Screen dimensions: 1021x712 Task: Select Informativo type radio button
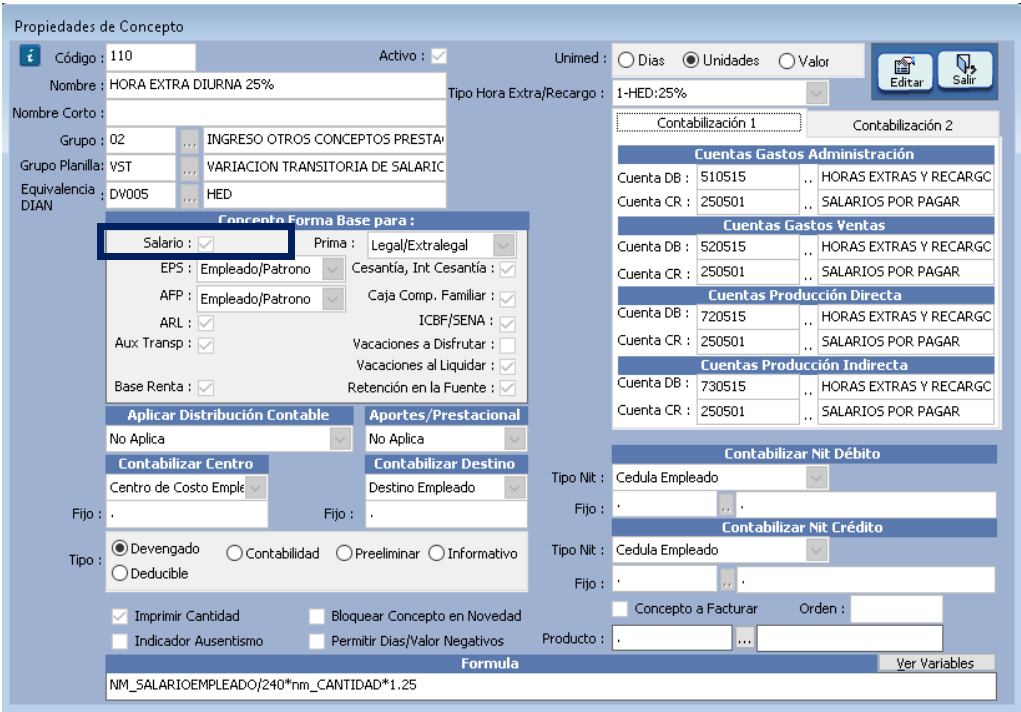click(x=436, y=553)
